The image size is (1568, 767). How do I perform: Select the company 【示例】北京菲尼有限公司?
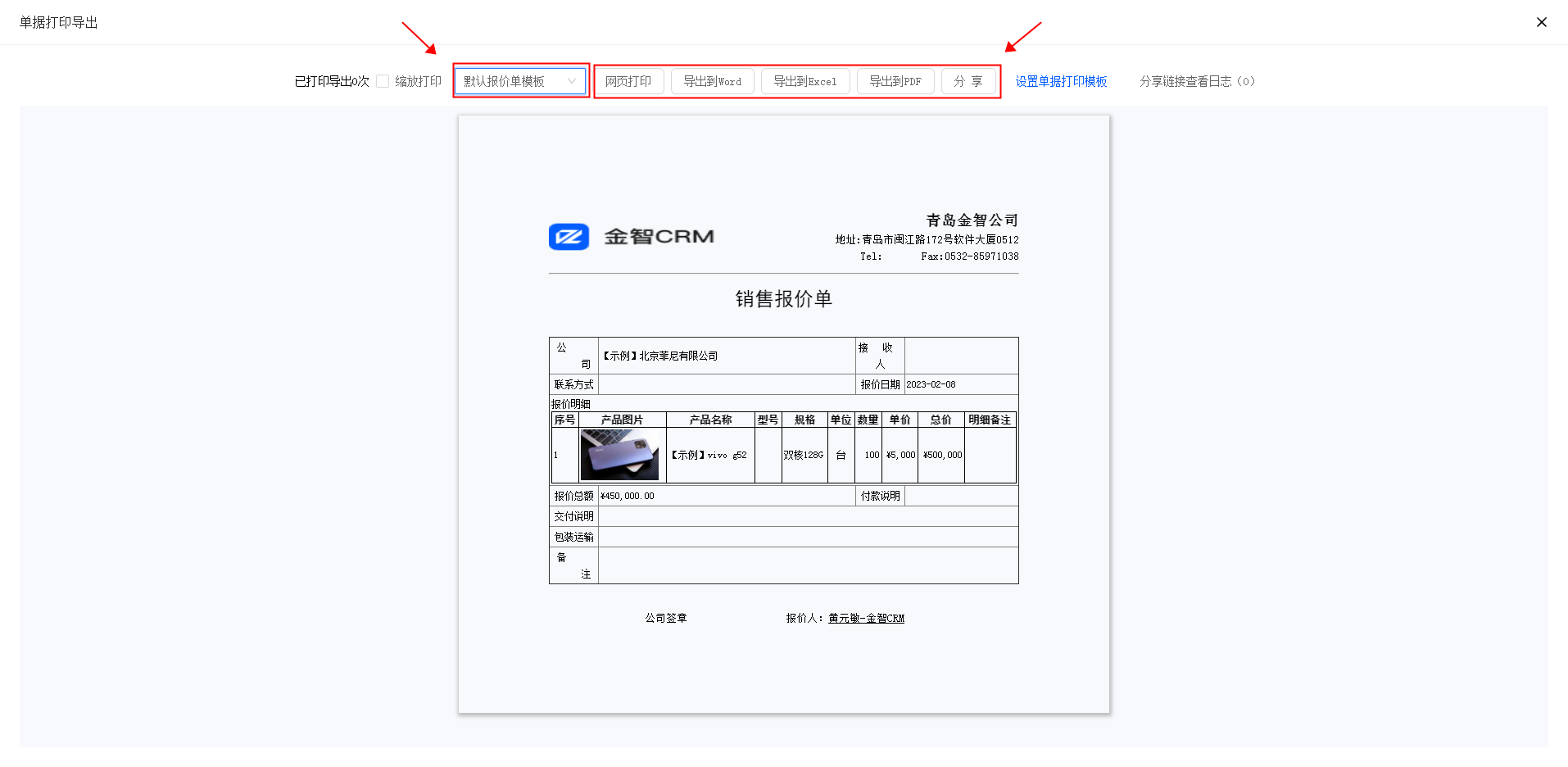(x=660, y=356)
